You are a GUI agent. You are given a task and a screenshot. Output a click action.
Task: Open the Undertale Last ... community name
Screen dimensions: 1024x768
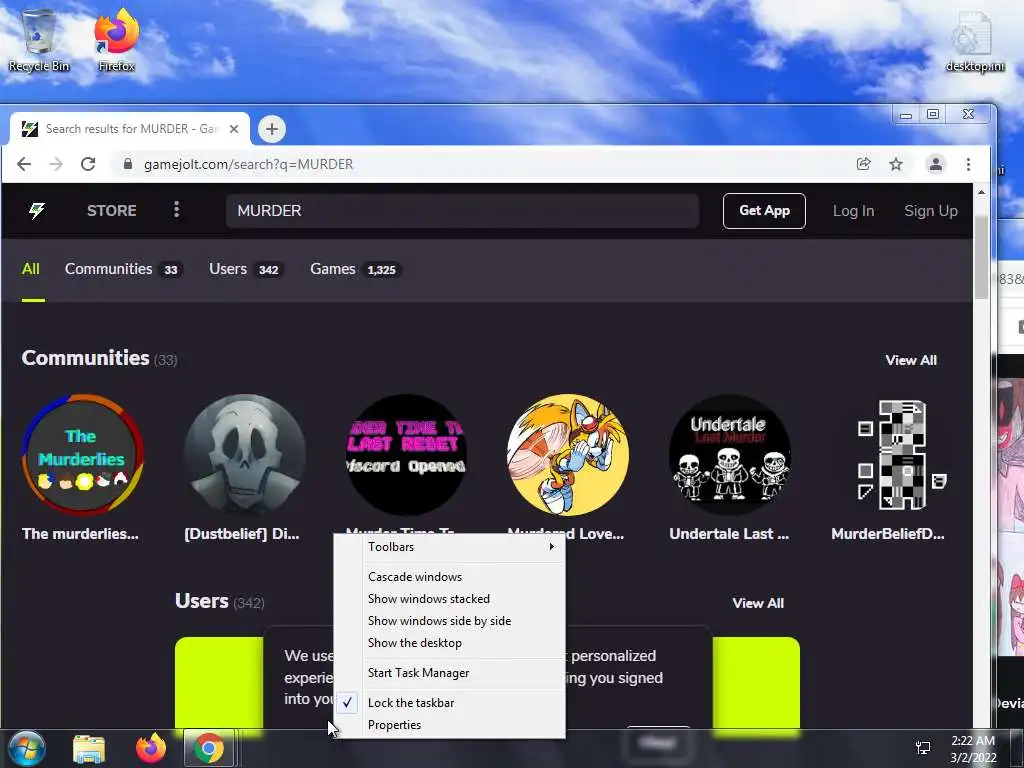point(729,534)
